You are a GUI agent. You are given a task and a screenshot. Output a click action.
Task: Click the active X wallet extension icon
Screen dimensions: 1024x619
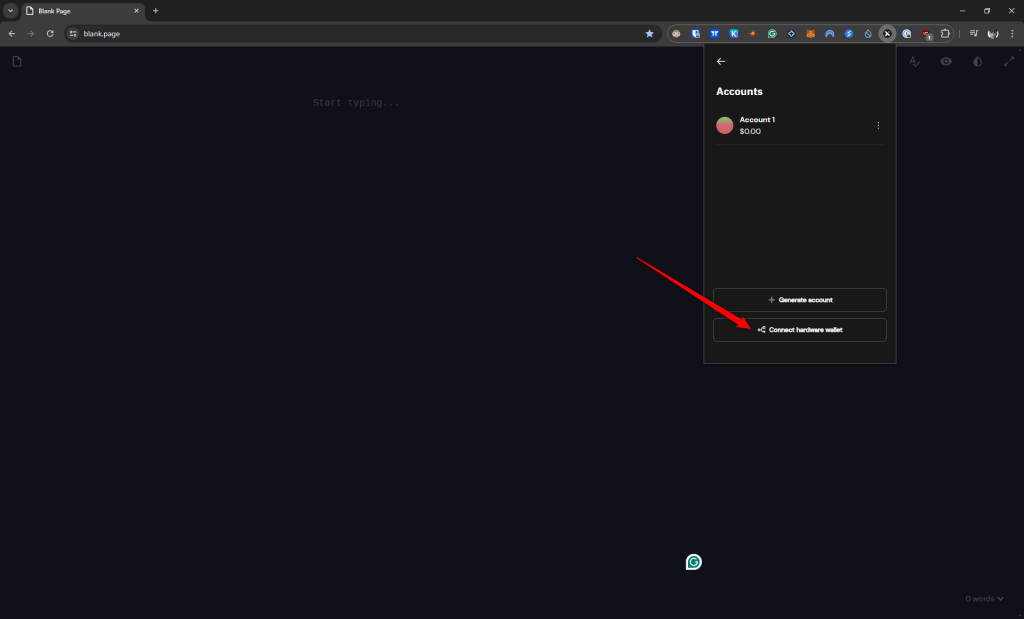pyautogui.click(x=887, y=33)
